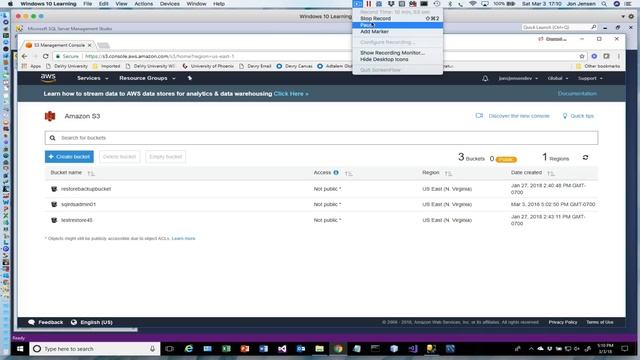Screen dimensions: 640x360
Task: Open Excel from the Windows taskbar
Action: click(x=226, y=349)
